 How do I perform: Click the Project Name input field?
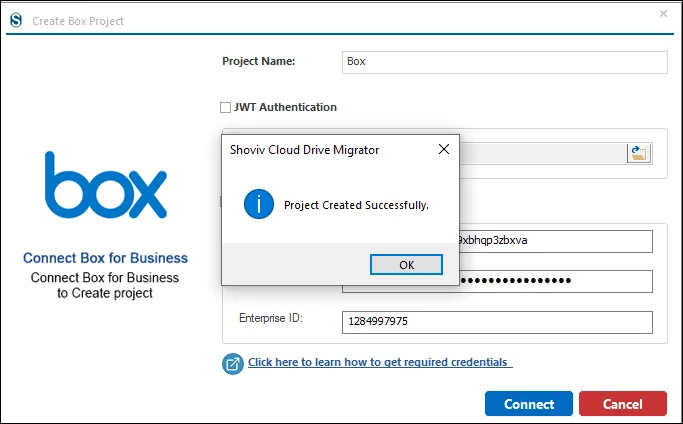(504, 62)
